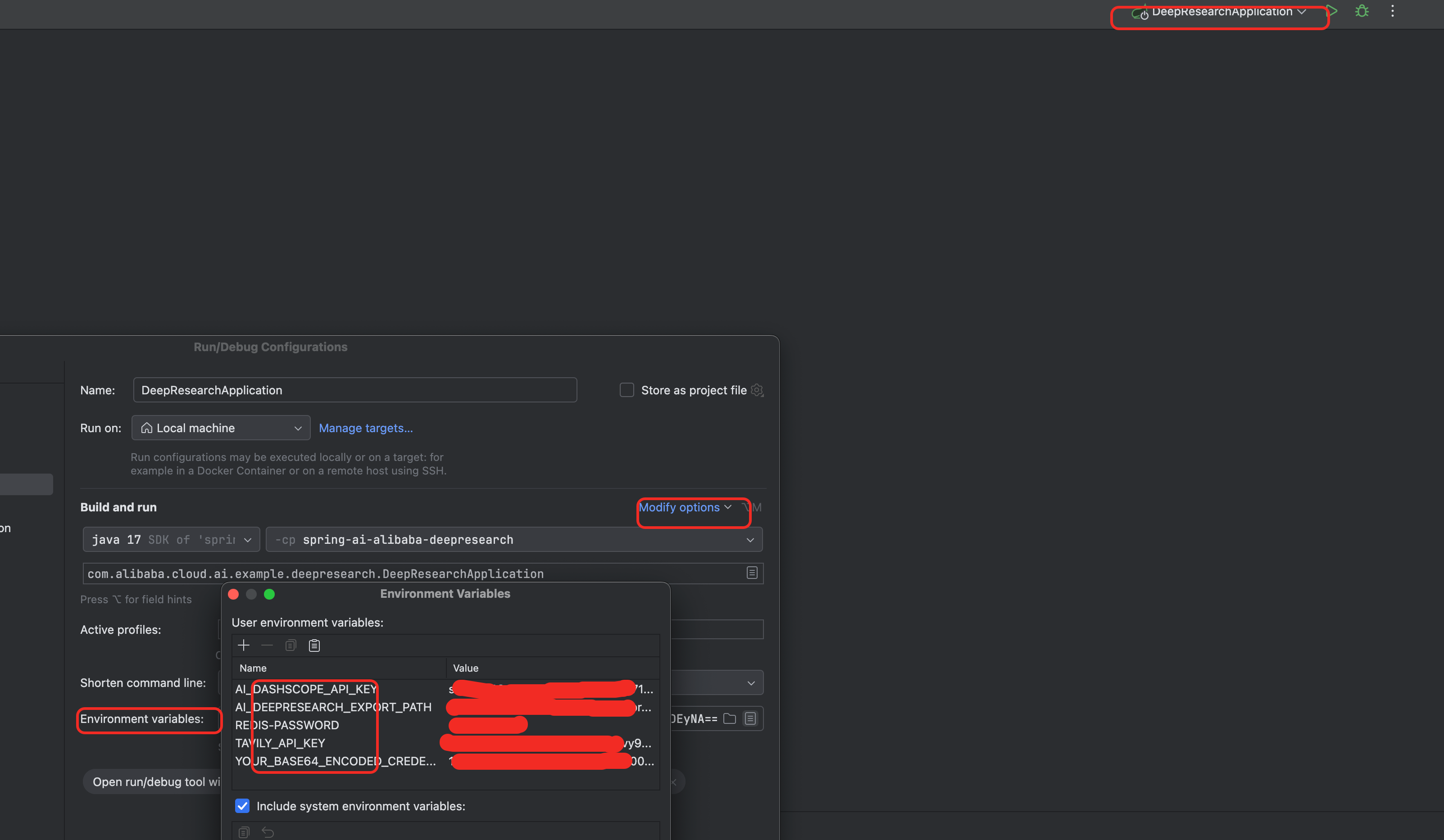Screen dimensions: 1444x840
Task: Open the Run on target dropdown
Action: [x=297, y=428]
